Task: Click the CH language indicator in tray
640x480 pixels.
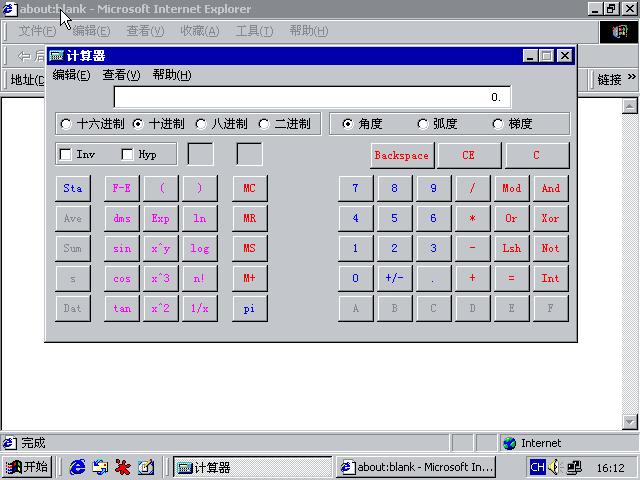Action: [537, 467]
